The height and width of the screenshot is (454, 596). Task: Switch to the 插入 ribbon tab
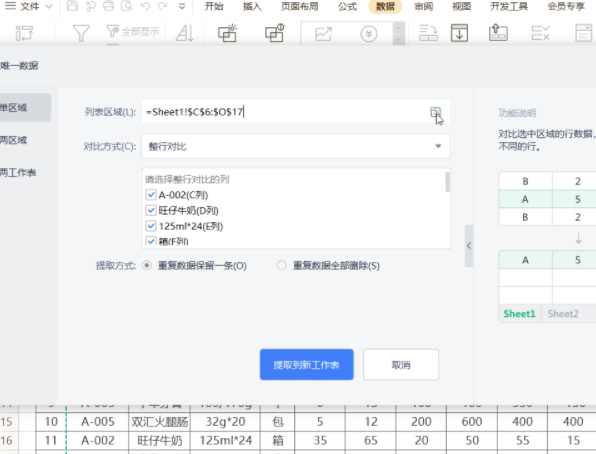[x=252, y=6]
